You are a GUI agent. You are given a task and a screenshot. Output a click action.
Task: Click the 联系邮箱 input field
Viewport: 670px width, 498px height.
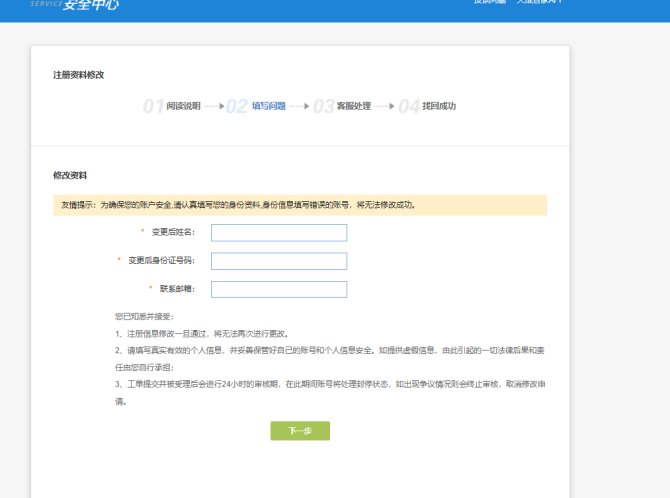[279, 289]
